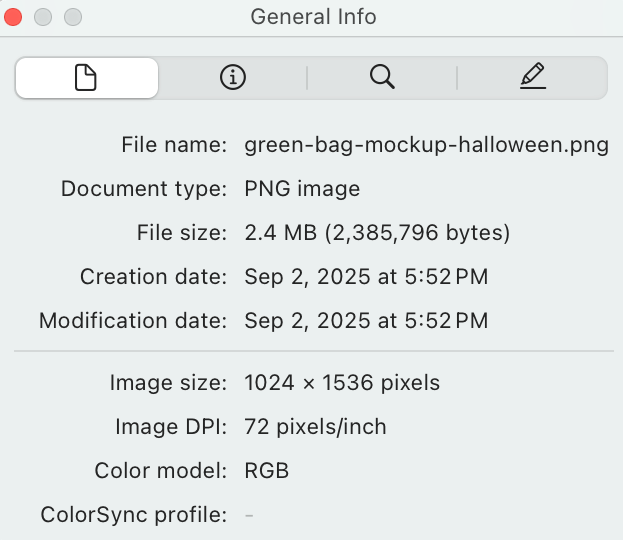The image size is (623, 540).
Task: Minimize the inspector window
Action: 43,17
